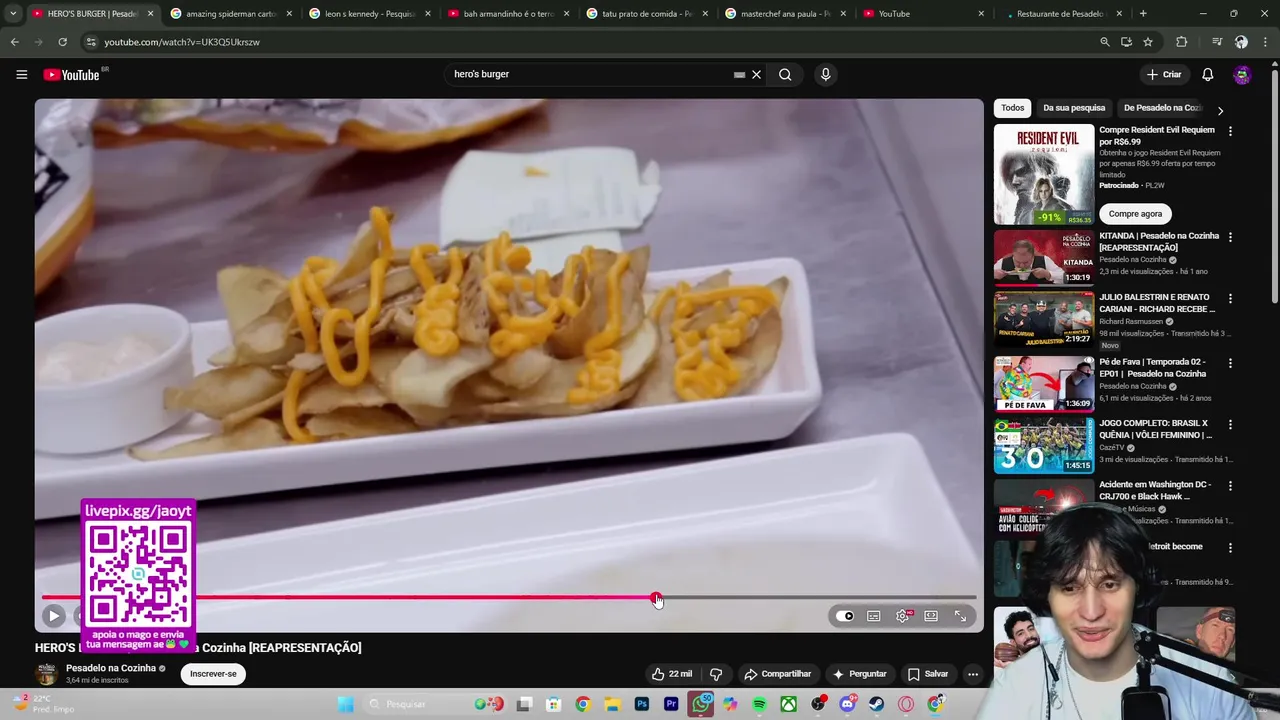Screen dimensions: 1280x720
Task: Open the Pé de Fava video thumbnail
Action: coord(1044,383)
